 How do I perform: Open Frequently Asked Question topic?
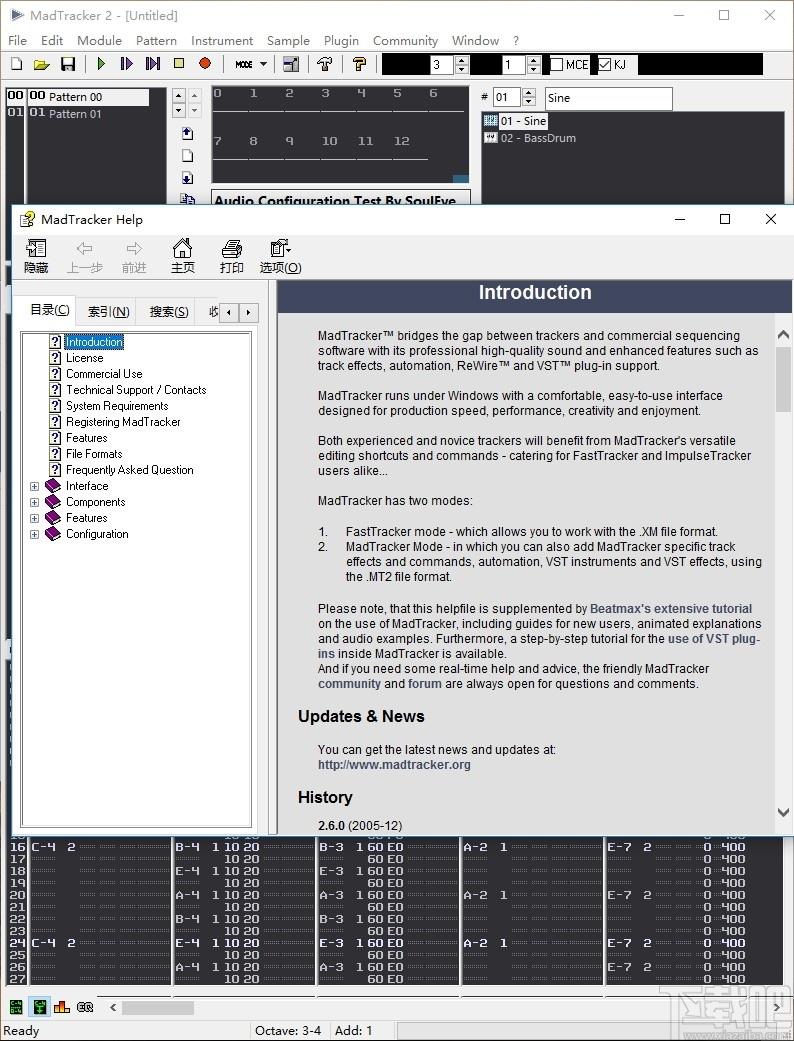[129, 469]
